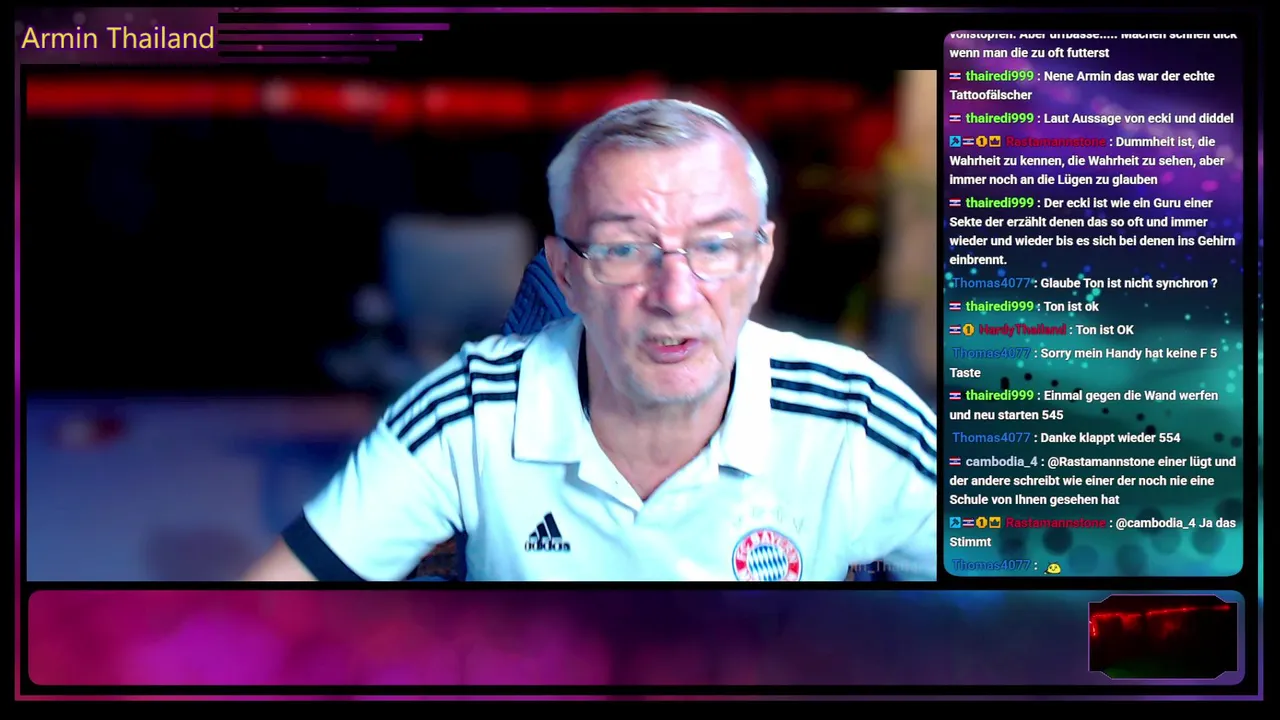Click the dark red-lit thumbnail at bottom right
Screen dimensions: 1280x720
[x=1163, y=636]
